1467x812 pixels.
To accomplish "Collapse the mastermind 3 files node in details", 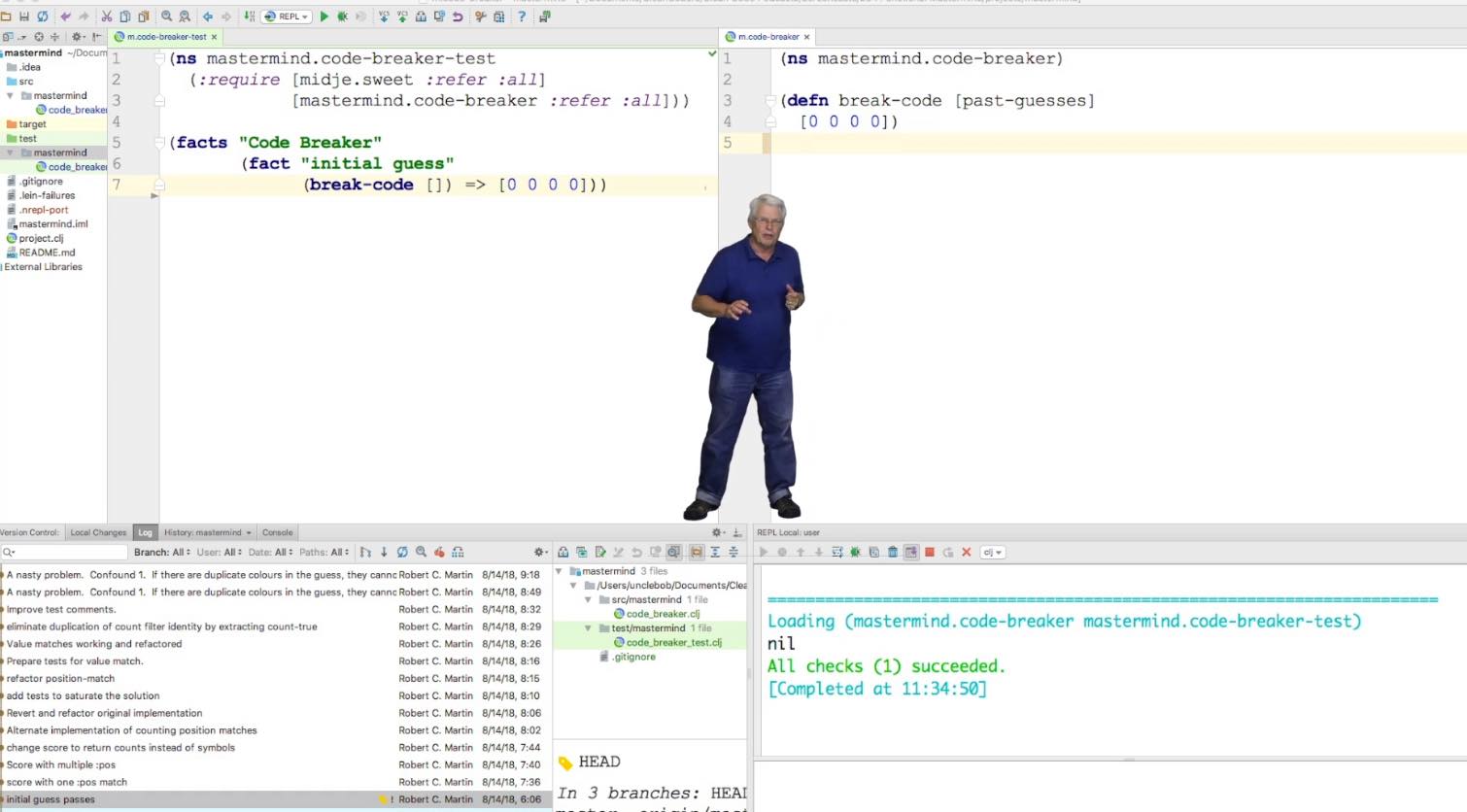I will tap(560, 571).
